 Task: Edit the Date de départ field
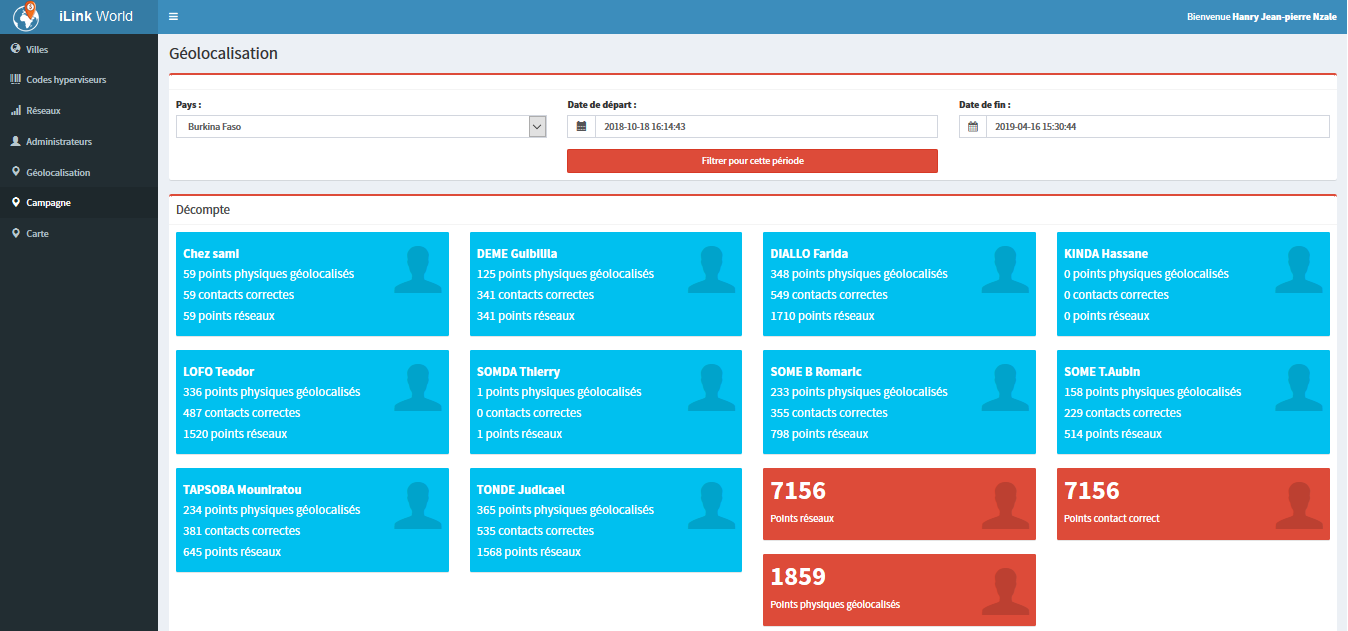pos(765,127)
